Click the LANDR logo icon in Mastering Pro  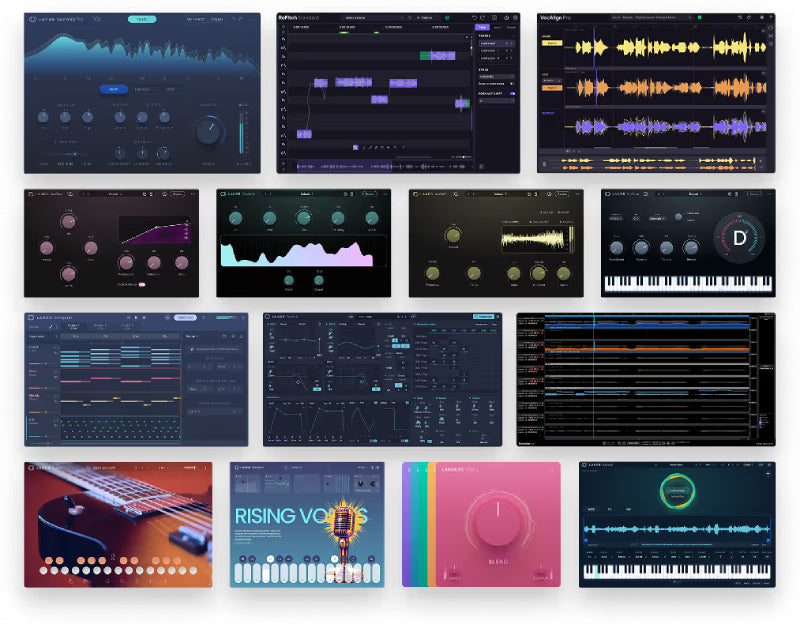(x=33, y=19)
